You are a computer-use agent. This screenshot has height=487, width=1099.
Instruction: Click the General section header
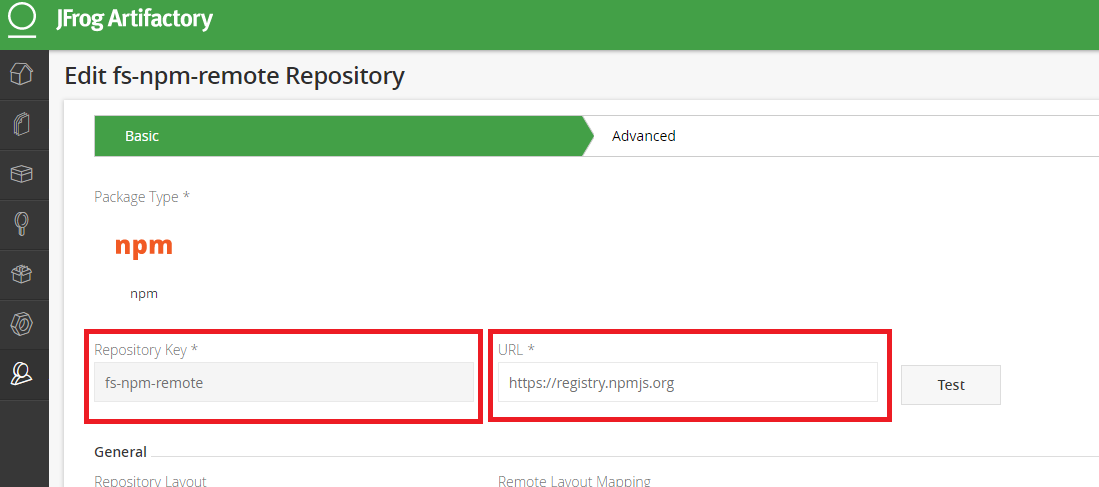(x=121, y=452)
